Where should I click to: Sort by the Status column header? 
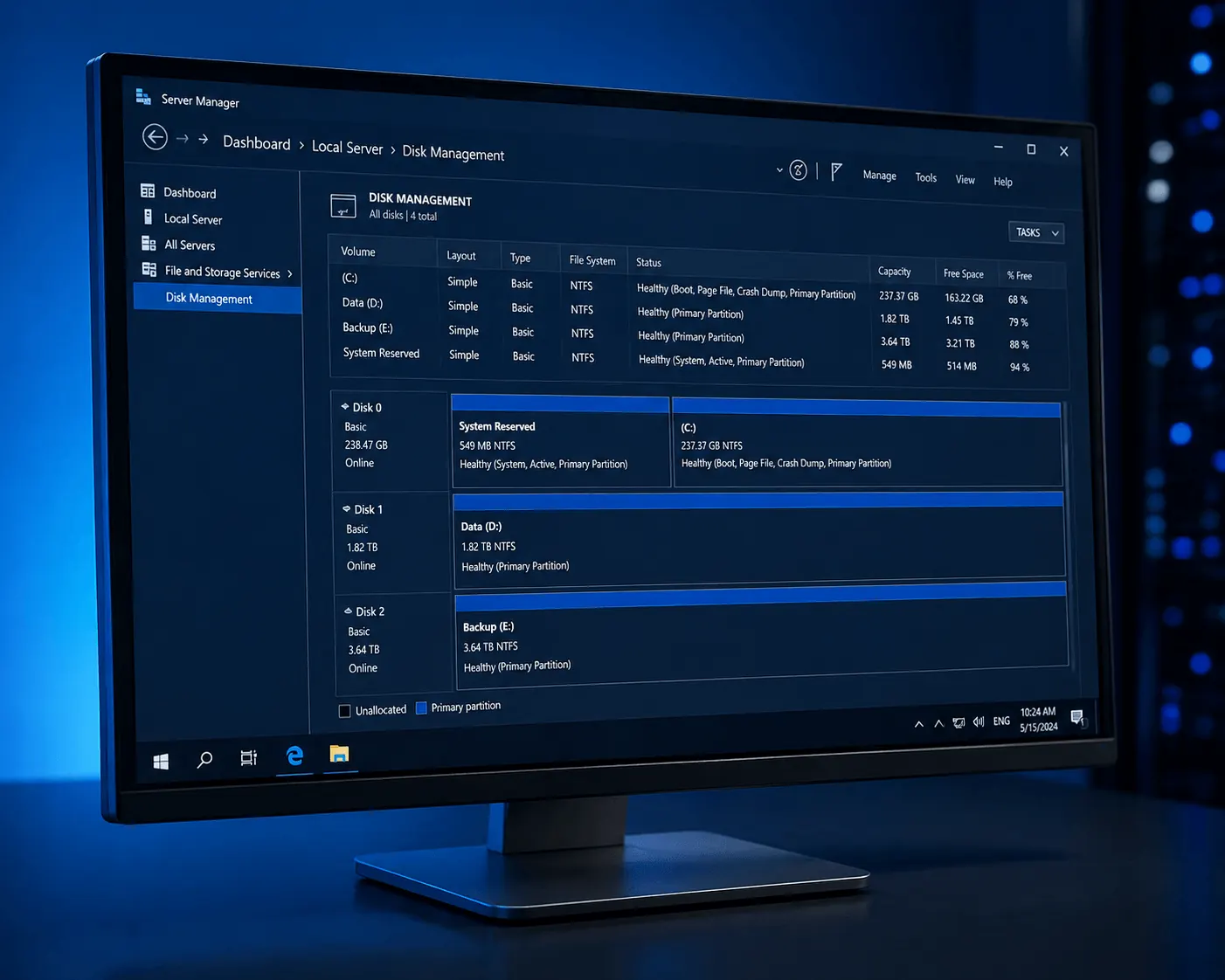(648, 262)
